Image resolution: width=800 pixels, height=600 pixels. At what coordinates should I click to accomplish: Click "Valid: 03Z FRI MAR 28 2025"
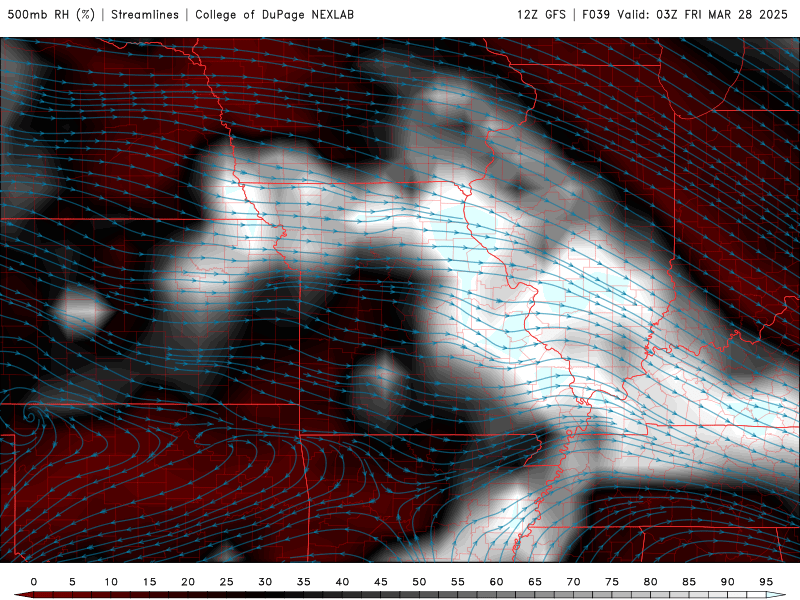point(703,14)
